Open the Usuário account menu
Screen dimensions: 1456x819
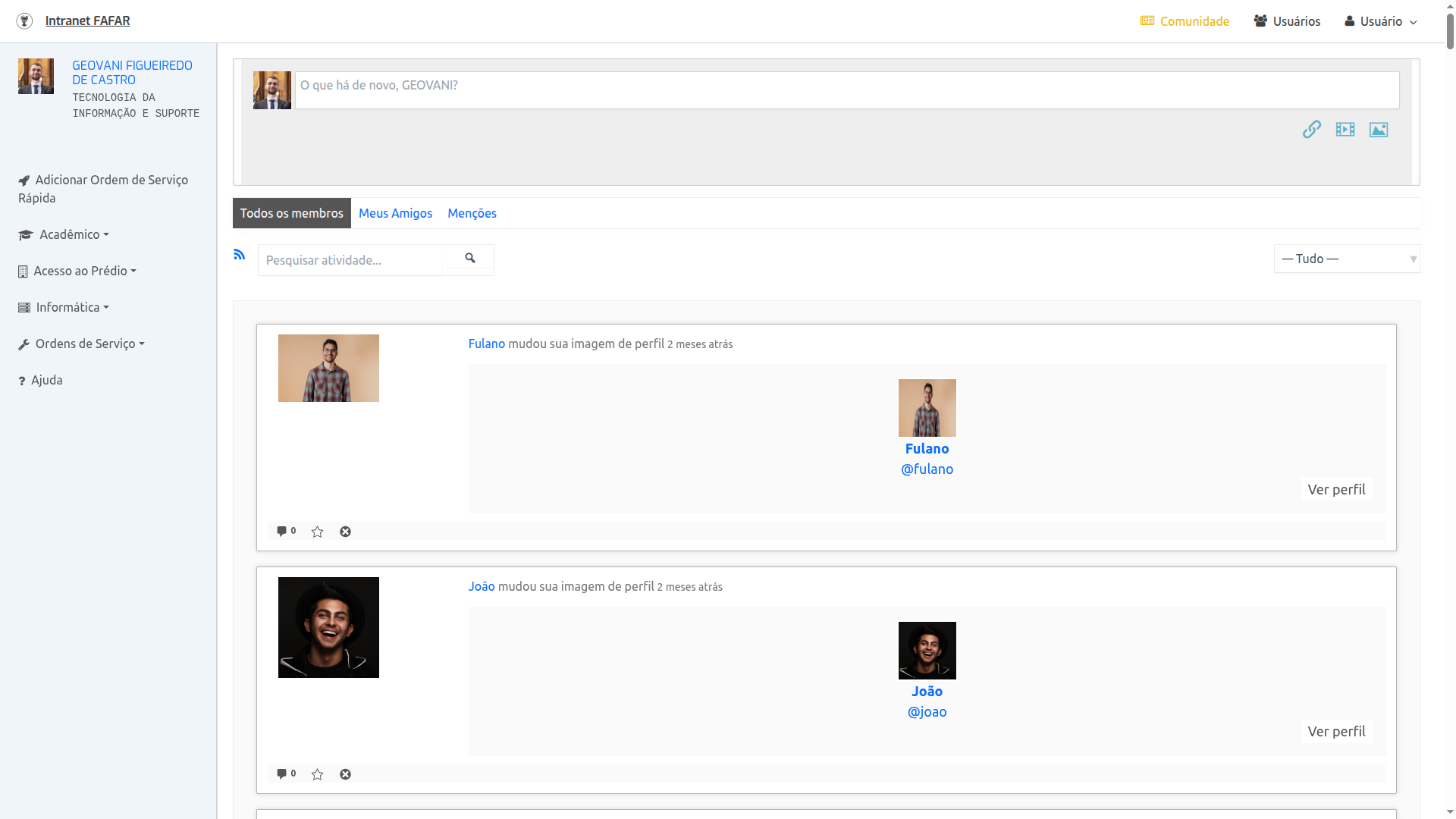click(1380, 20)
